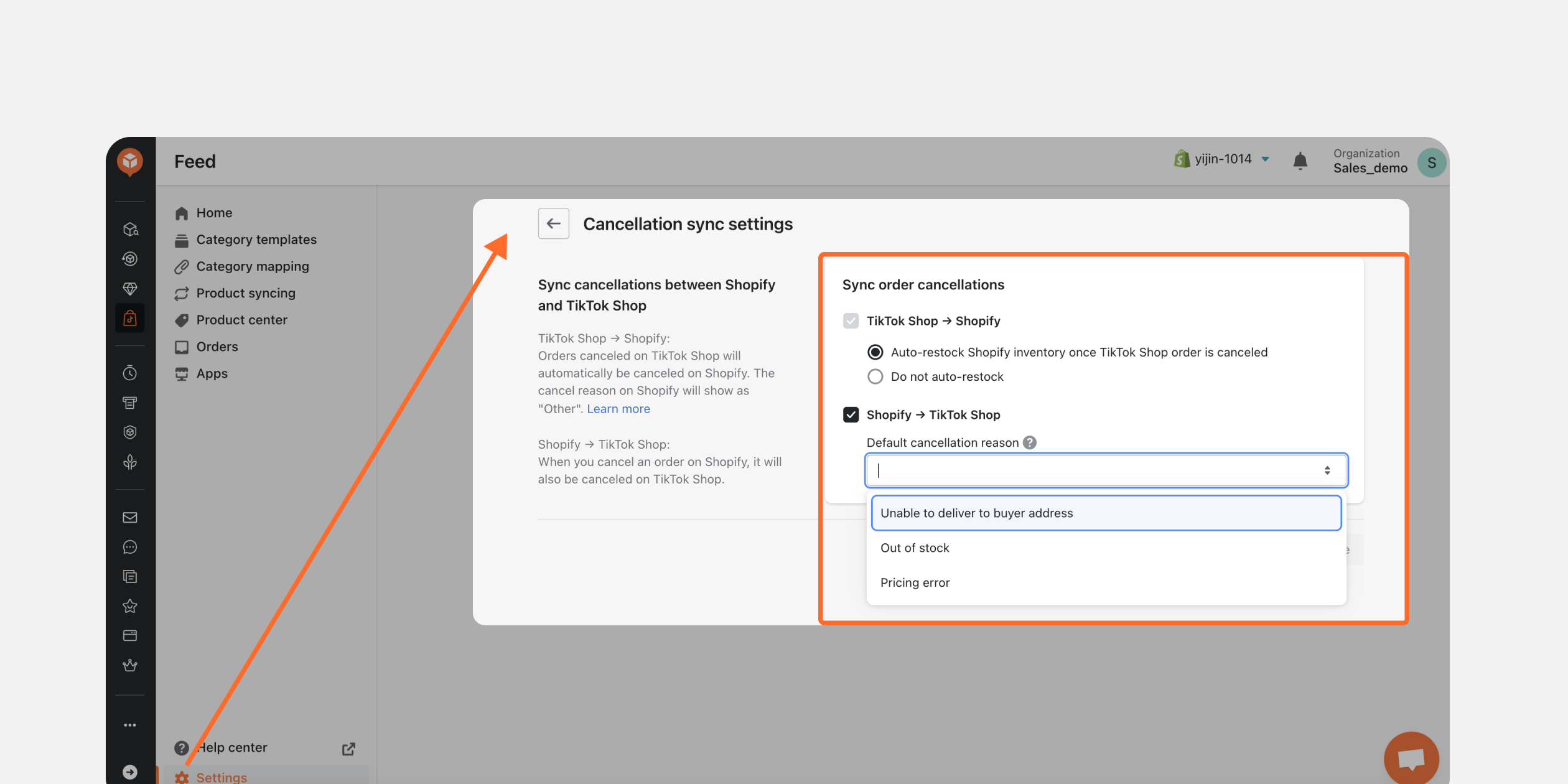Open the hexagon cube icon in rail
1568x784 pixels.
(130, 432)
